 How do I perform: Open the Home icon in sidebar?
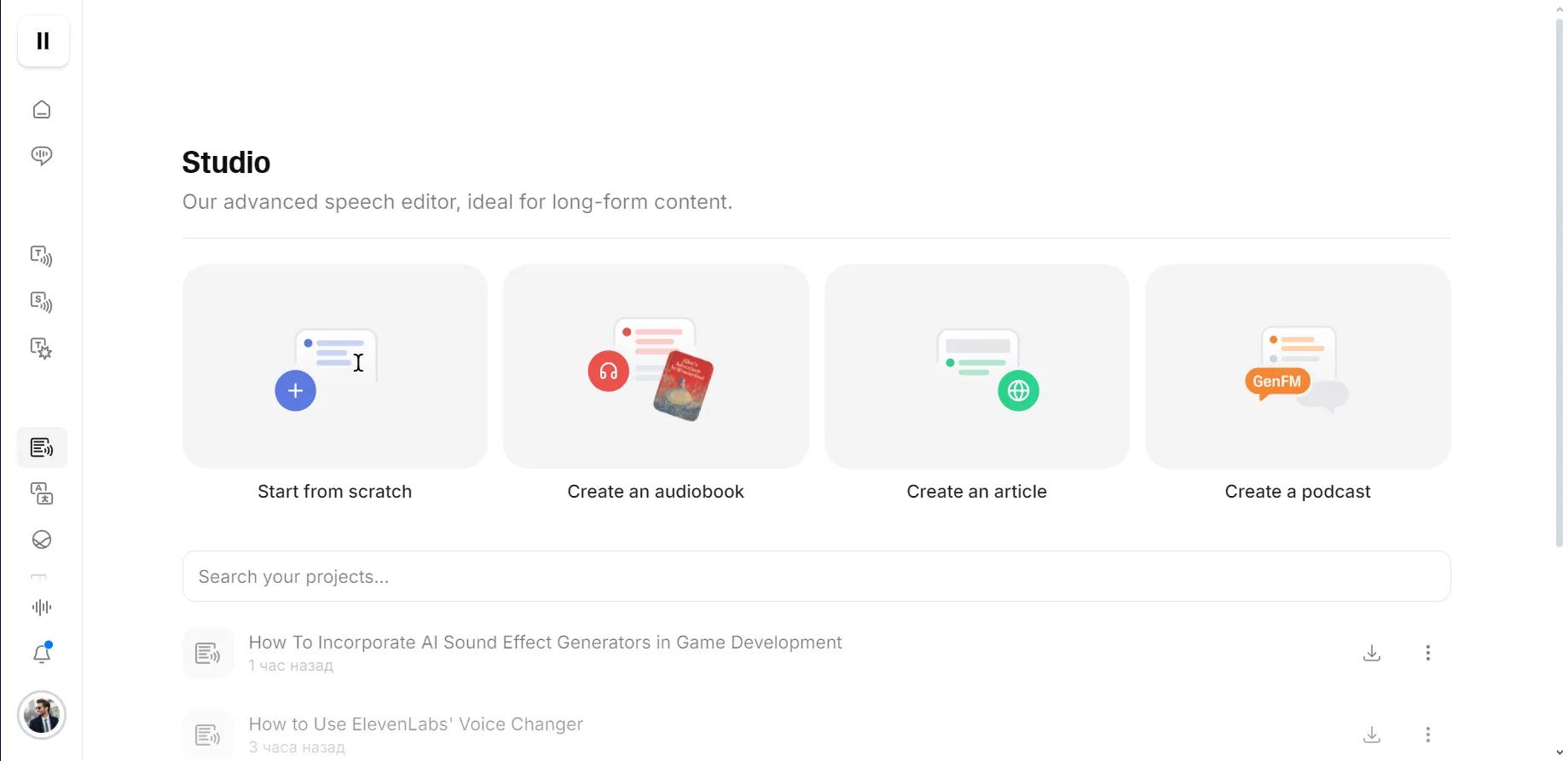click(x=42, y=110)
